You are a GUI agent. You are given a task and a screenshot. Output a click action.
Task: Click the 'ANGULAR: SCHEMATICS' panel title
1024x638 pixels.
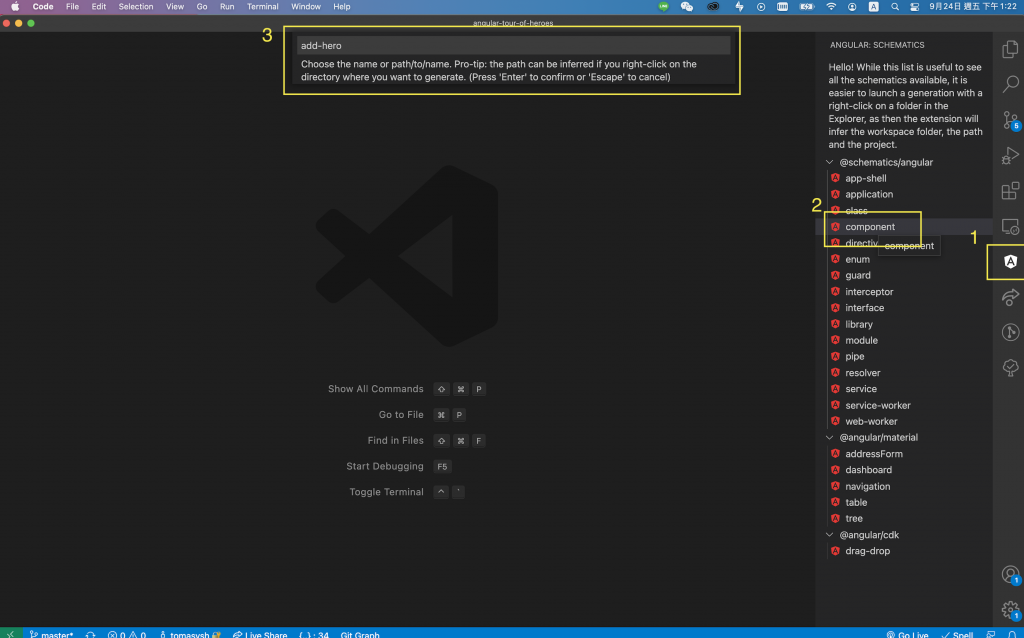[x=877, y=45]
